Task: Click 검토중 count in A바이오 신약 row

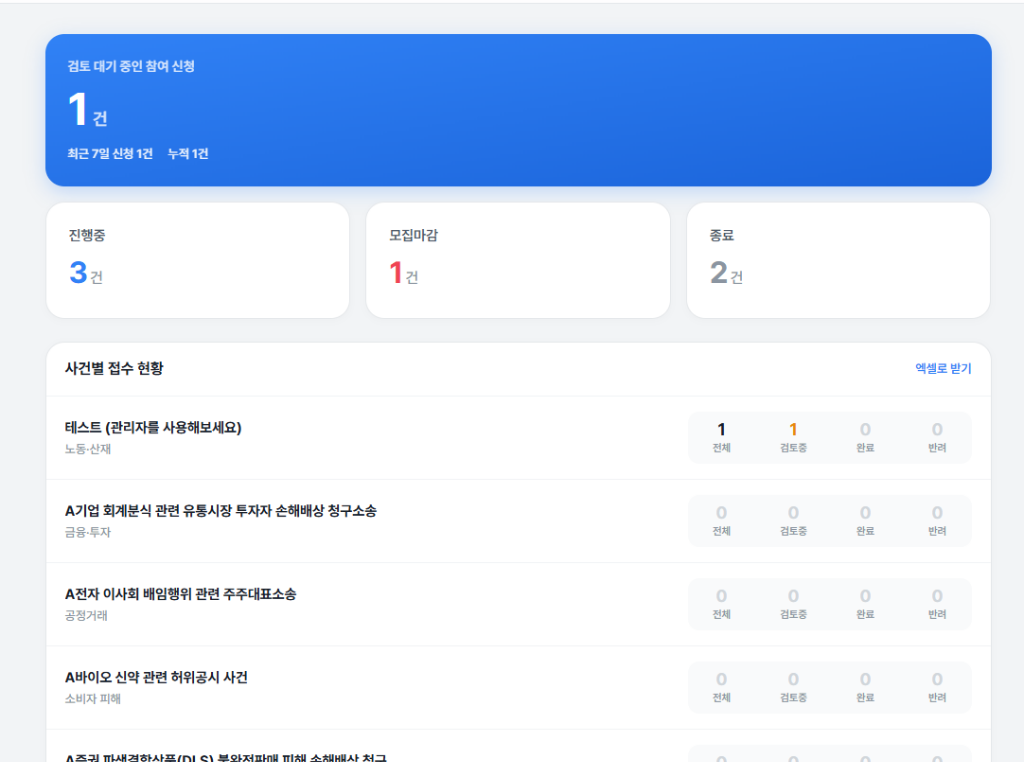Action: (x=793, y=687)
